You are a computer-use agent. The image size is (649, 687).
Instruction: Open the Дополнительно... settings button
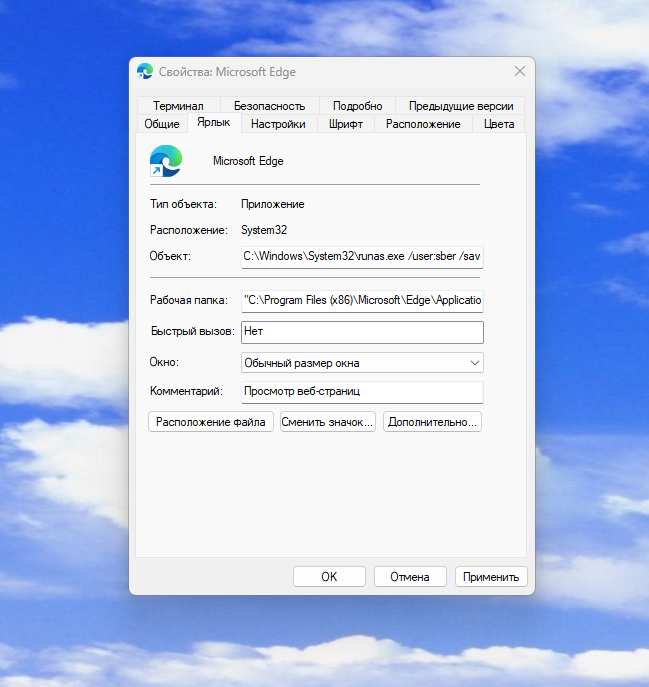(432, 422)
